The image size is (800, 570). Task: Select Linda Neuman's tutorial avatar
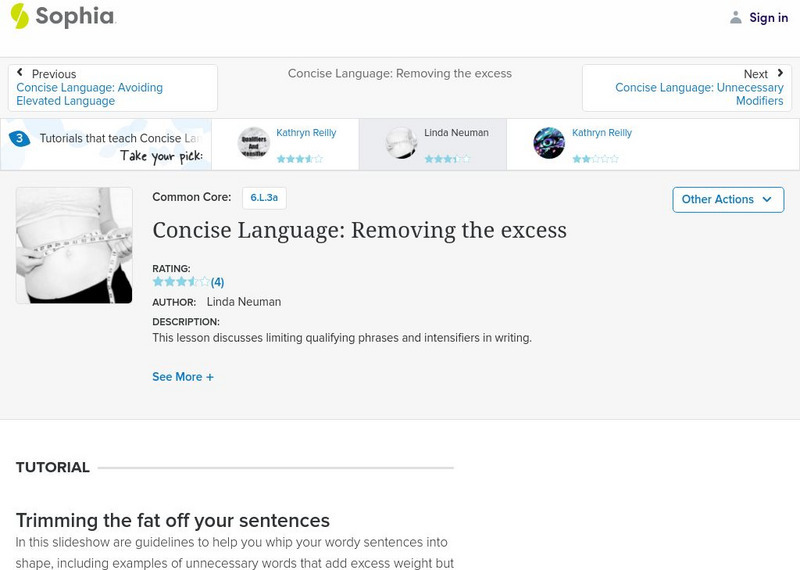(x=401, y=143)
